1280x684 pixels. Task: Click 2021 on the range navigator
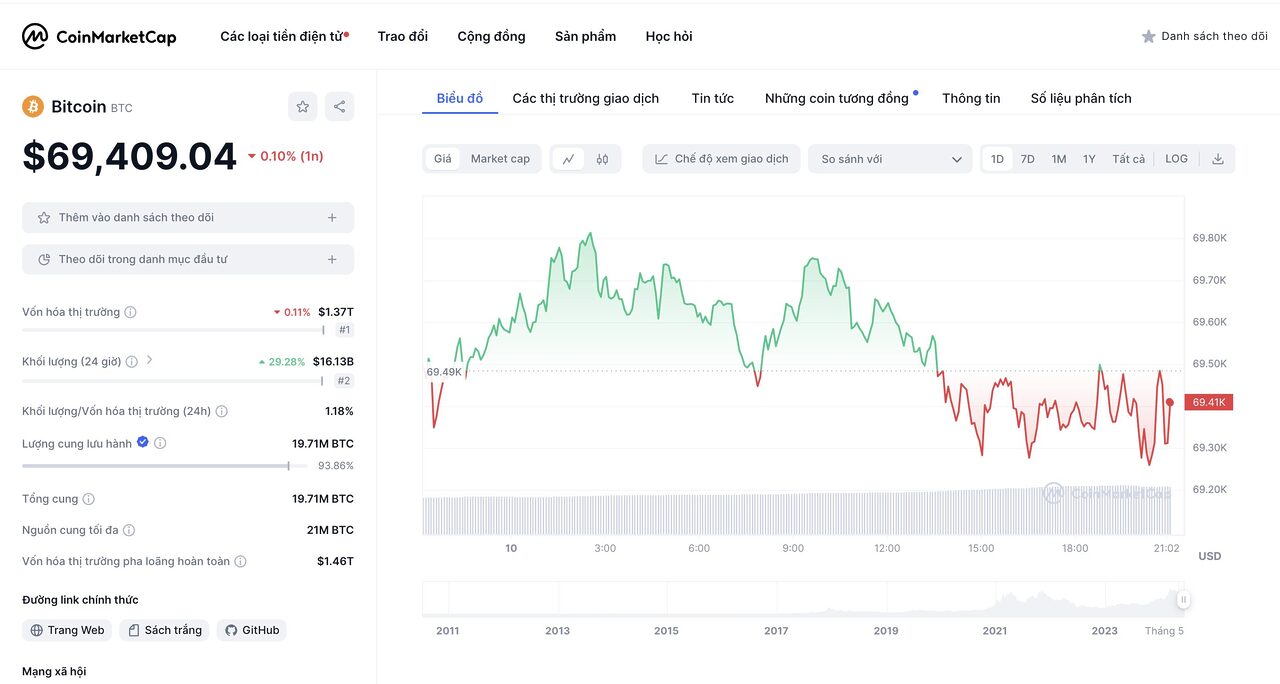[x=994, y=631]
